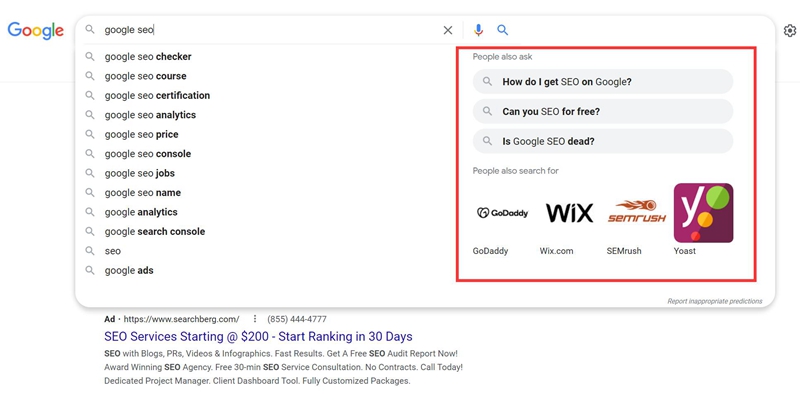Image resolution: width=800 pixels, height=404 pixels.
Task: Open settings via the gear icon
Action: pyautogui.click(x=790, y=31)
